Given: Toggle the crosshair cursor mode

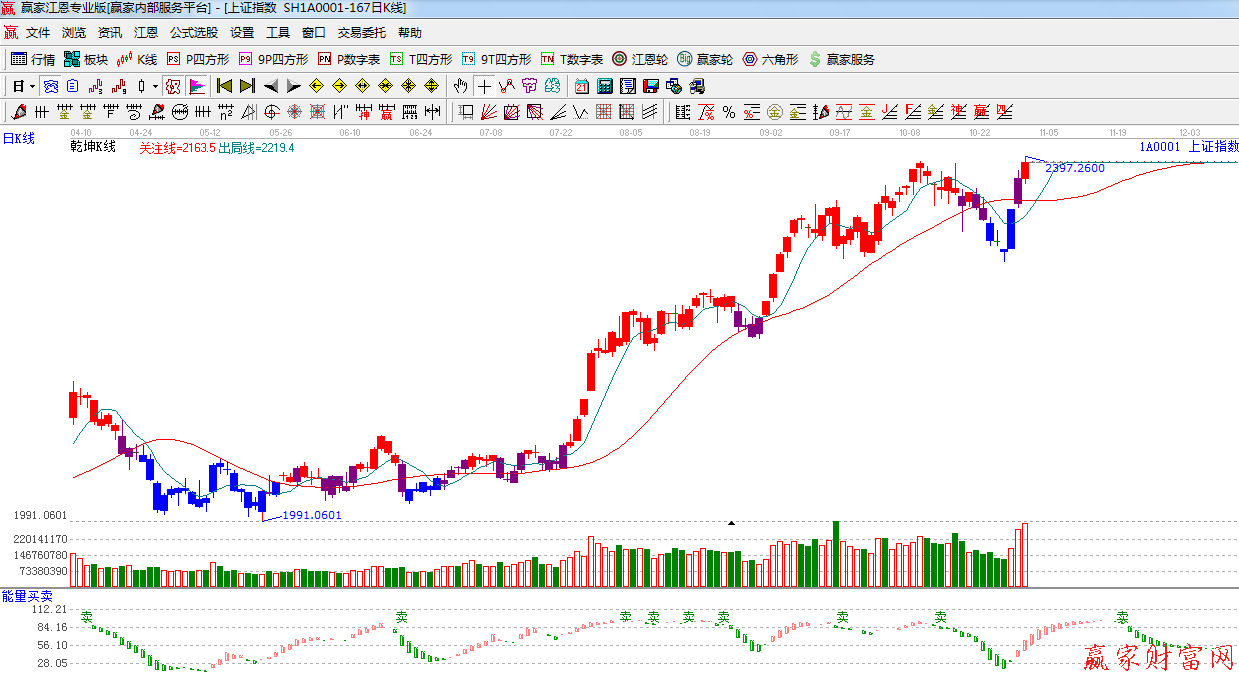Looking at the screenshot, I should [484, 86].
